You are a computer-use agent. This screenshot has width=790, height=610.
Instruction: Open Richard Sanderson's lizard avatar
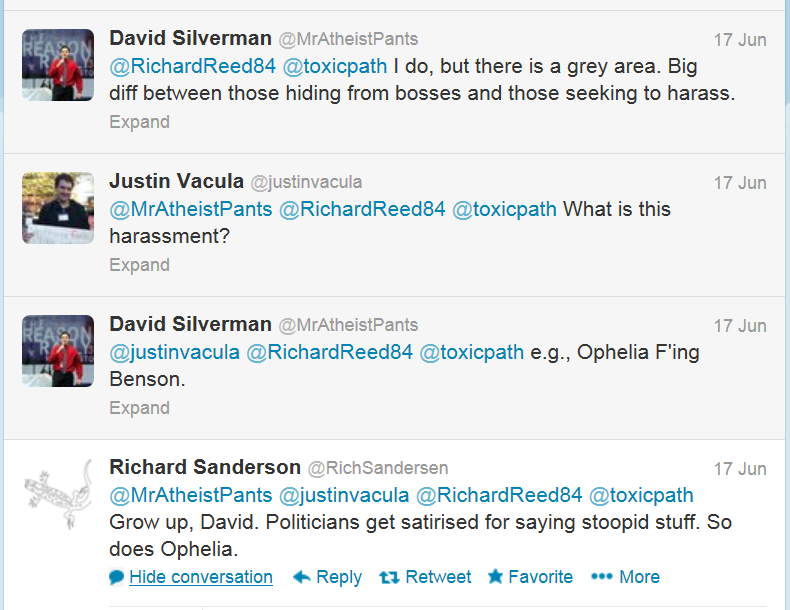[58, 494]
